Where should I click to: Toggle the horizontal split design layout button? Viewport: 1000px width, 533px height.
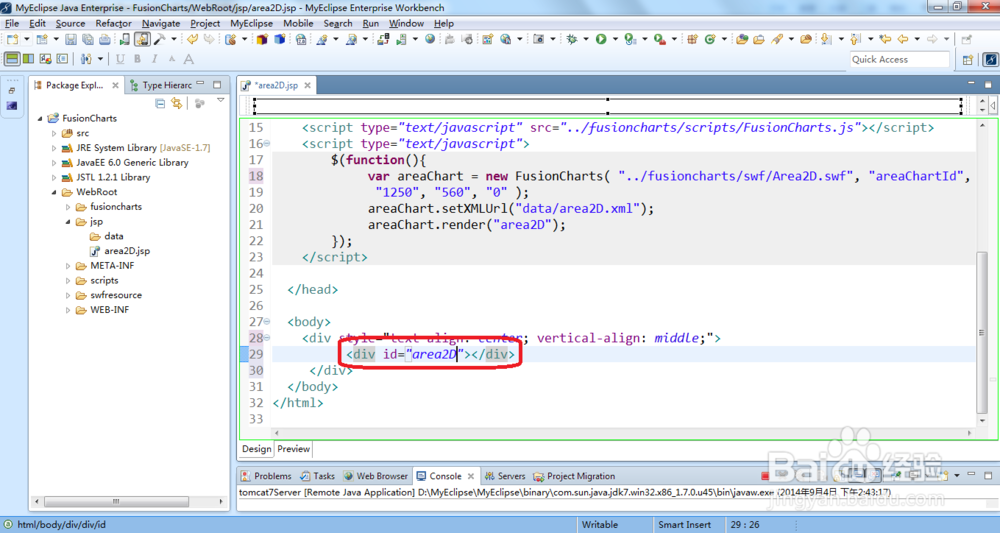[x=12, y=59]
